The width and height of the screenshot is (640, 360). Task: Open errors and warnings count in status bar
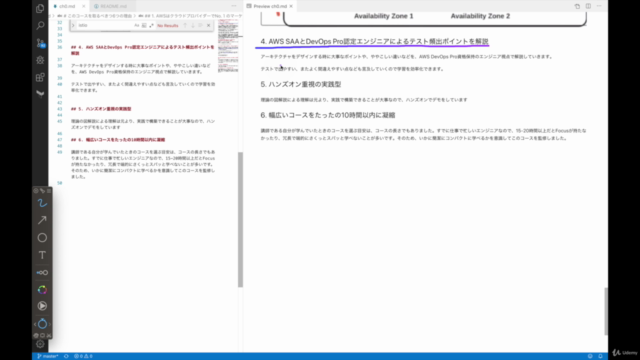(x=83, y=356)
